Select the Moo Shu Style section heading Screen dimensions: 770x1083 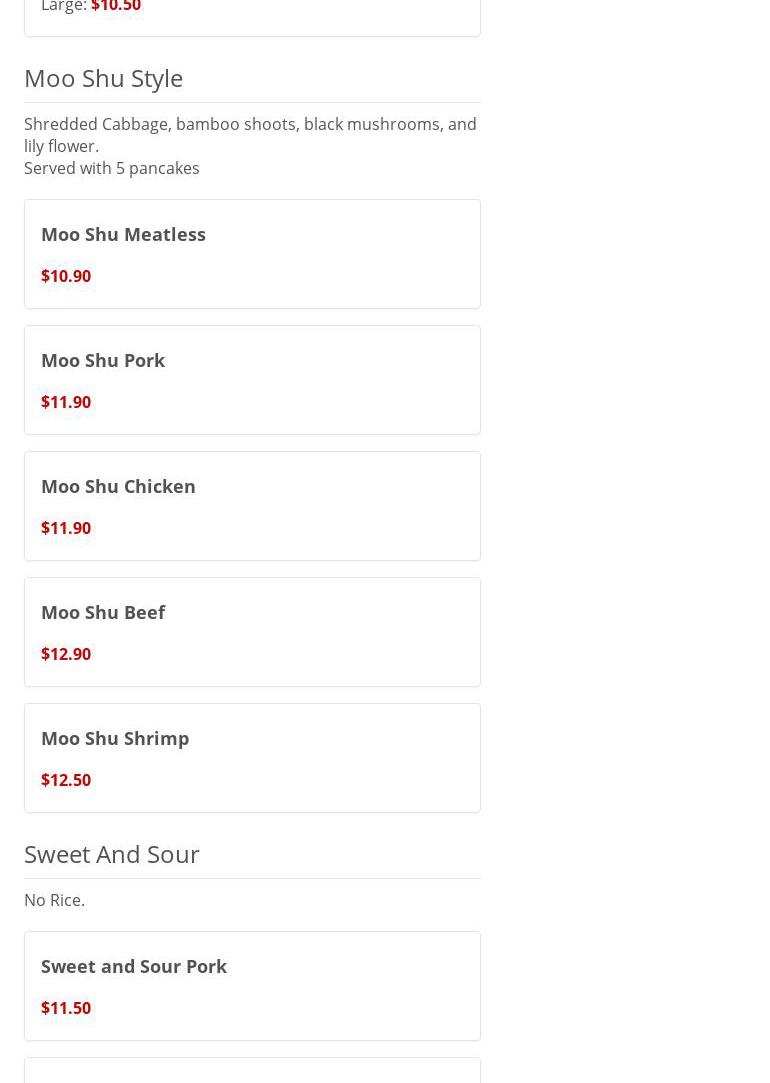click(x=103, y=78)
